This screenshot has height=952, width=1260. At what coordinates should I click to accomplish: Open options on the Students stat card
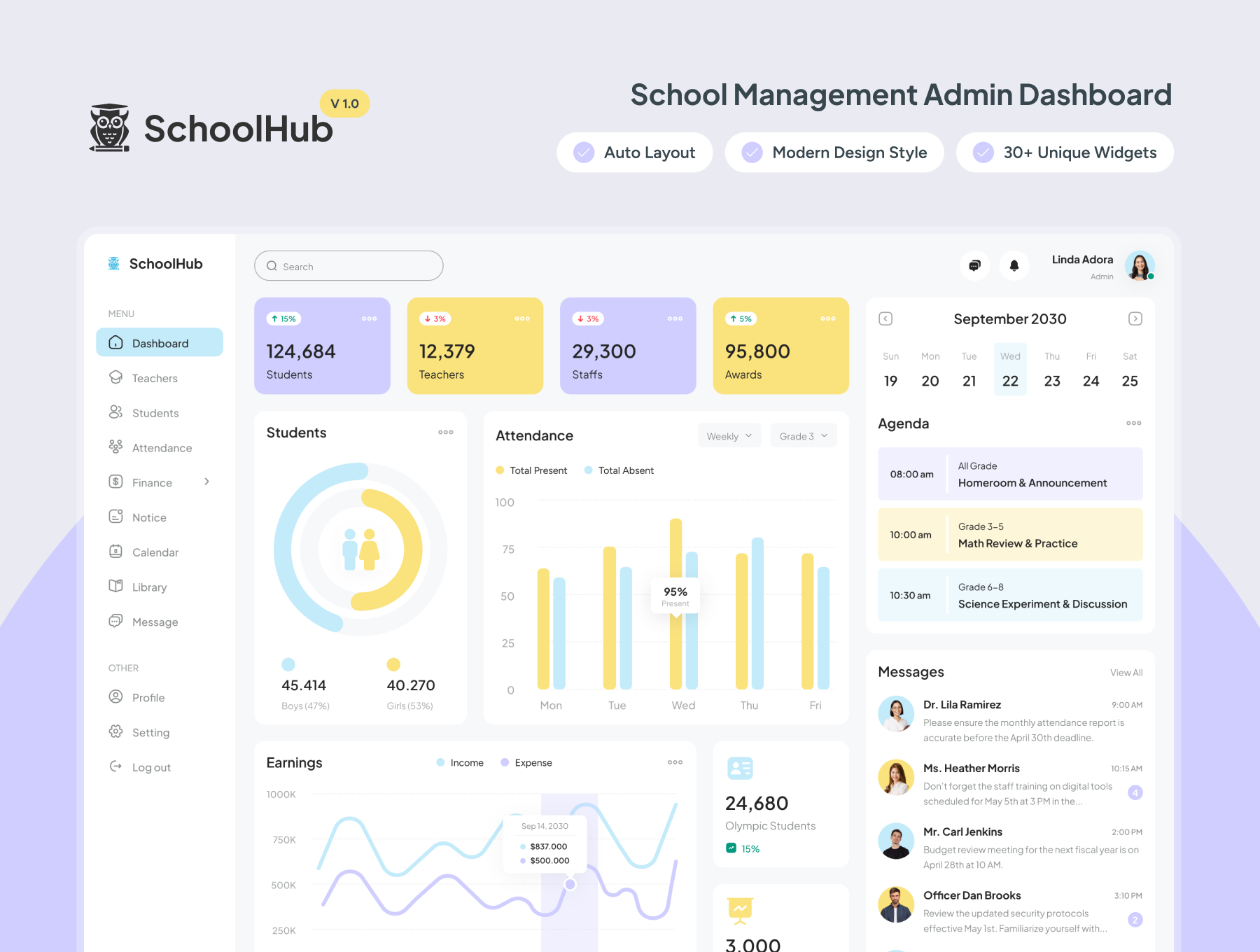pos(369,318)
